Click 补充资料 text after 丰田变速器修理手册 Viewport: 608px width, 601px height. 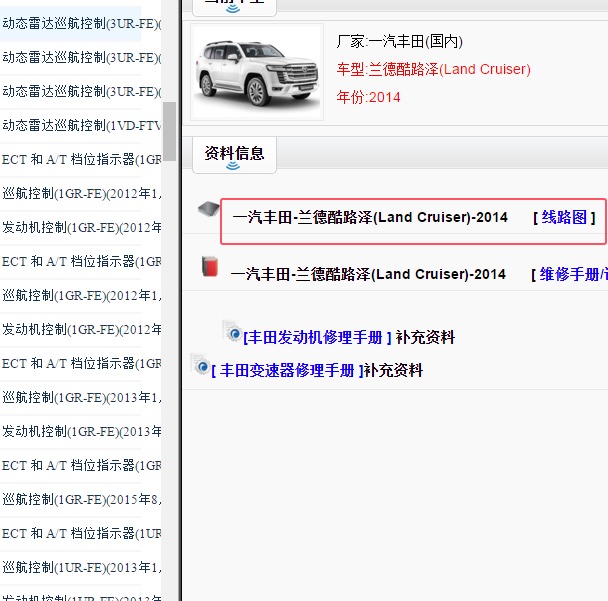(393, 370)
